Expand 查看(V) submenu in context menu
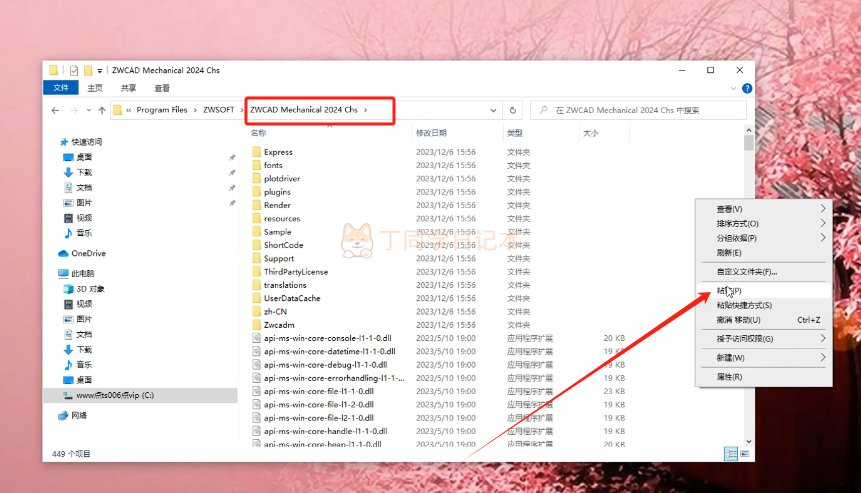Viewport: 861px width, 493px height. coord(764,209)
